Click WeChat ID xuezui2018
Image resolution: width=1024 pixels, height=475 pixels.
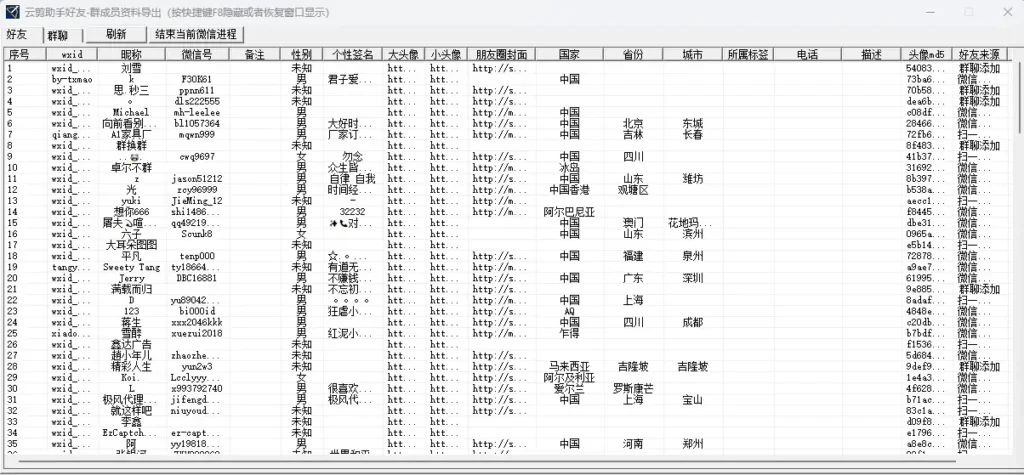pos(197,333)
